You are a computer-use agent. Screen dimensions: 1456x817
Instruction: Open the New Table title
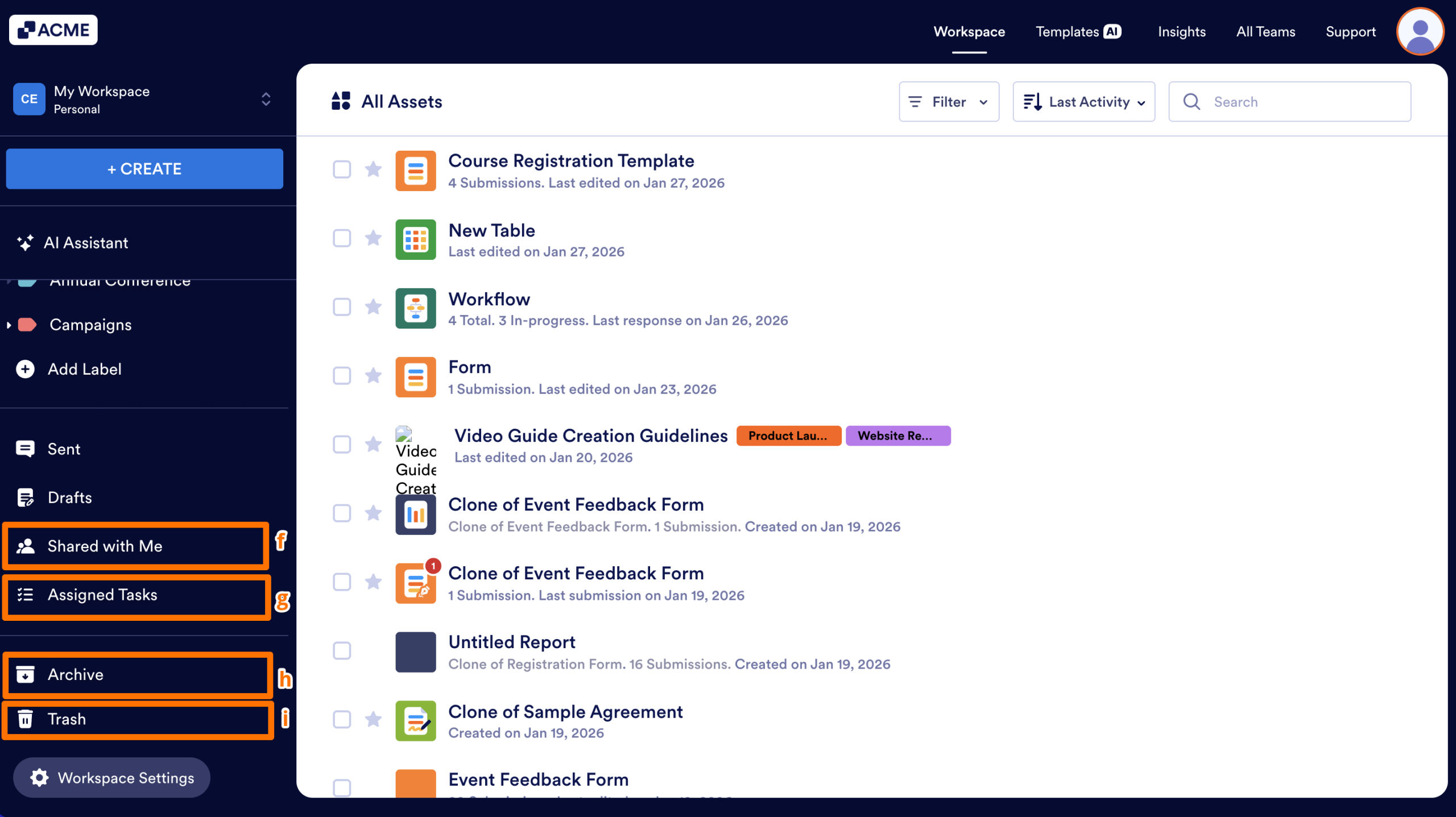point(492,230)
